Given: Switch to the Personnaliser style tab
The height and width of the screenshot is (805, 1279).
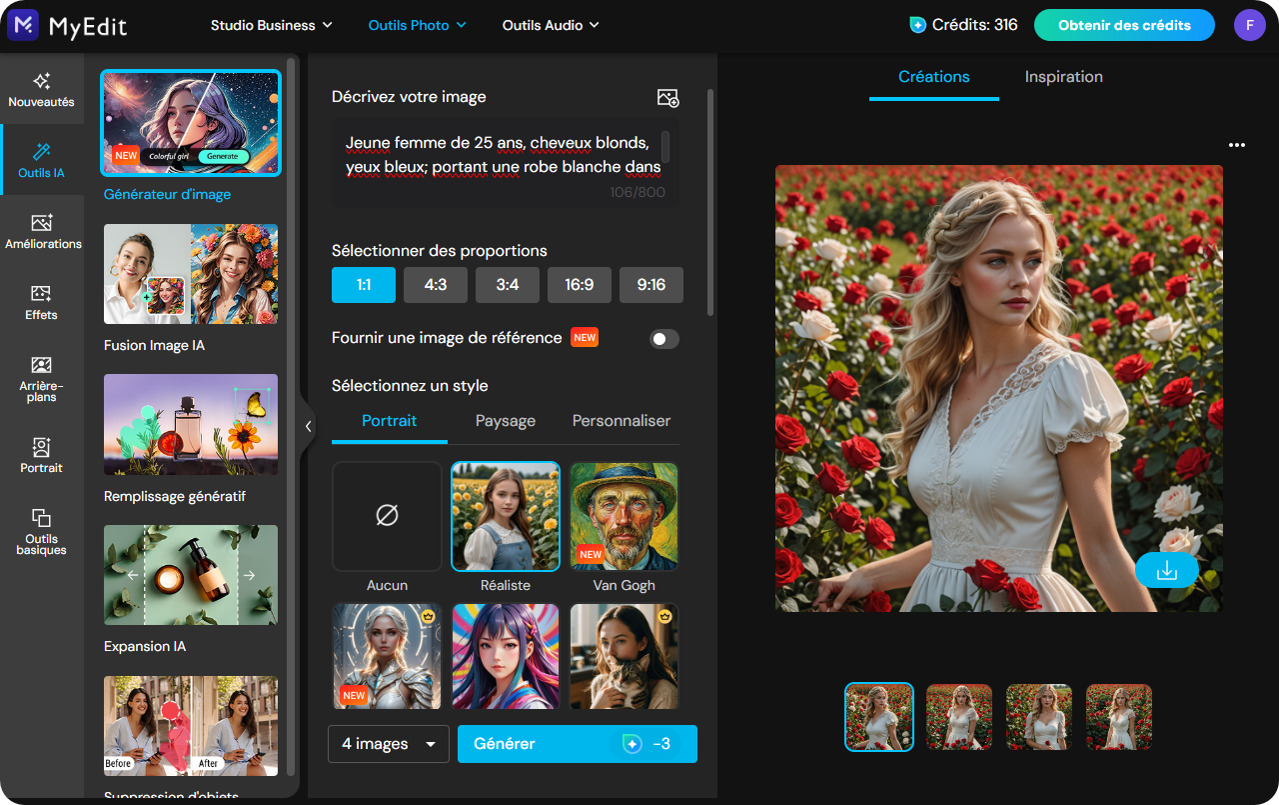Looking at the screenshot, I should pyautogui.click(x=621, y=421).
